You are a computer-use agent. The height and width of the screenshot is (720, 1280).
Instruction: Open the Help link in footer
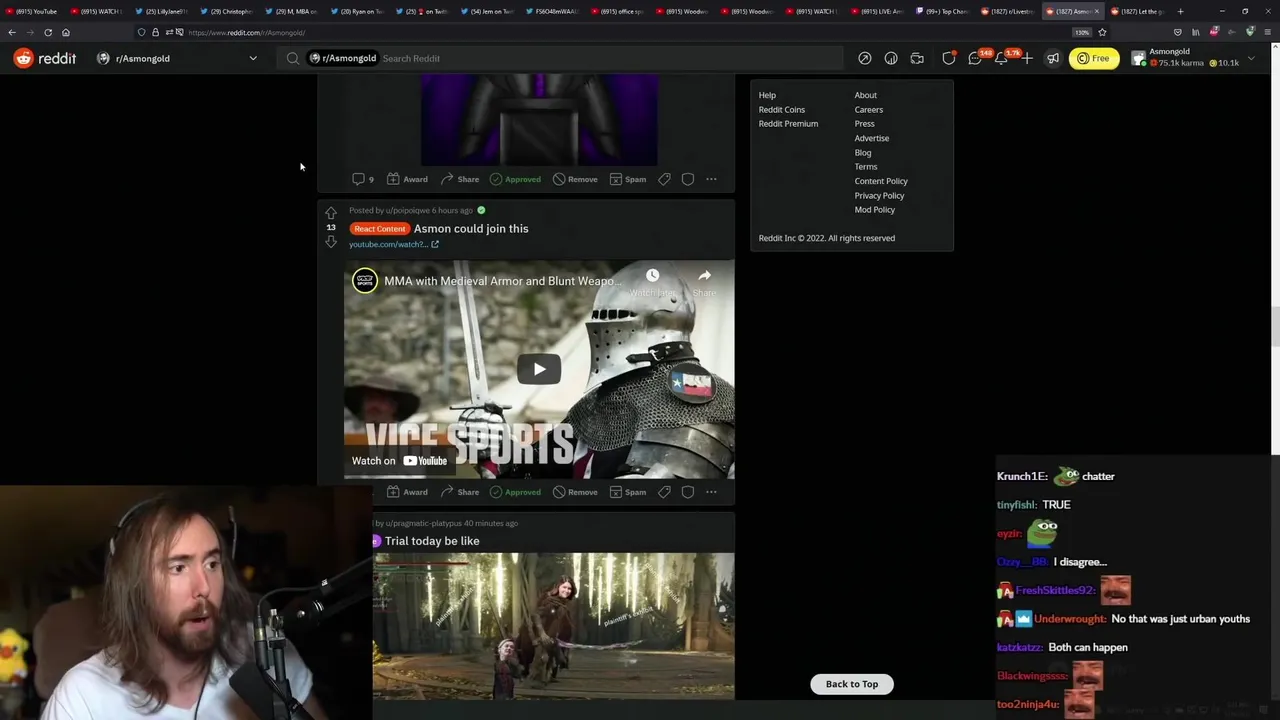(x=767, y=95)
